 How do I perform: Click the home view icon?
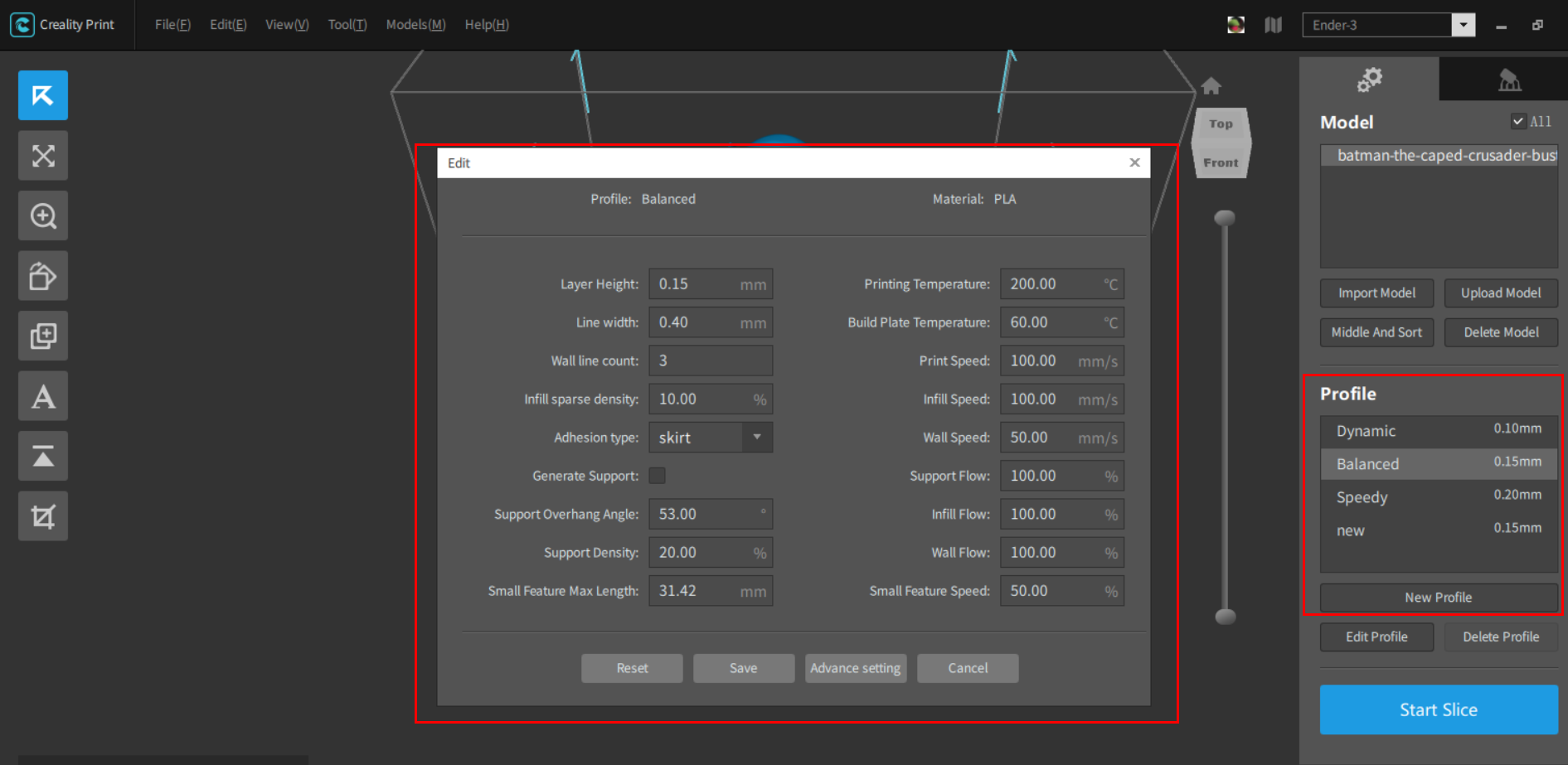1211,85
